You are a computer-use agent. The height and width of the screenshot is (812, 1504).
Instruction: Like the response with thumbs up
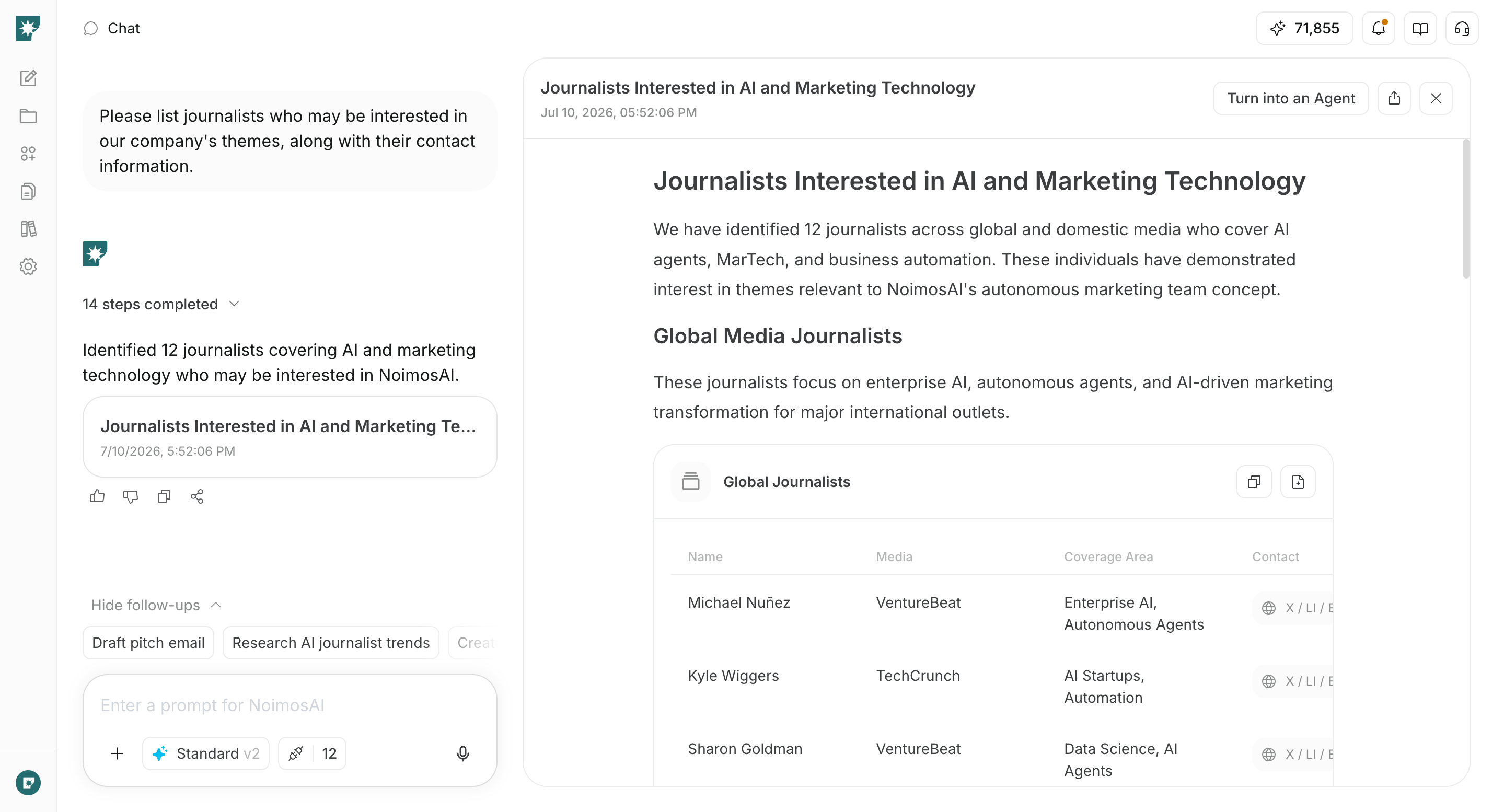click(97, 496)
